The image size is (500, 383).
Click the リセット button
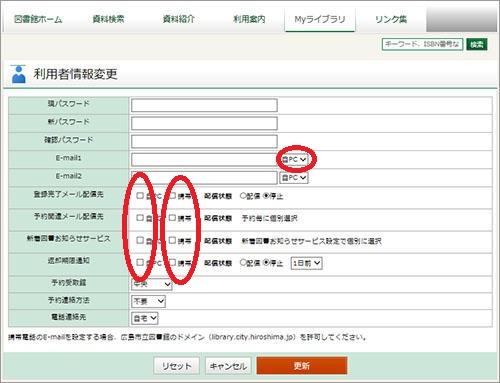point(176,366)
